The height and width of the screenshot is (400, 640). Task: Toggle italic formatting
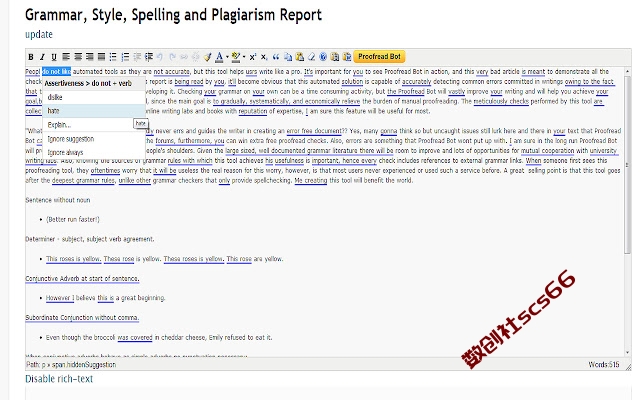42,57
